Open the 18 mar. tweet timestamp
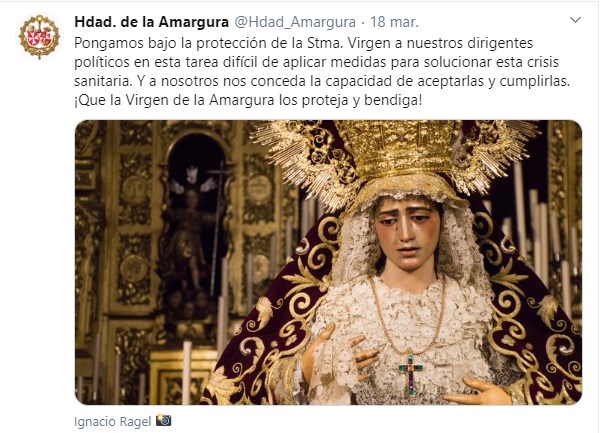The width and height of the screenshot is (601, 433). [394, 22]
